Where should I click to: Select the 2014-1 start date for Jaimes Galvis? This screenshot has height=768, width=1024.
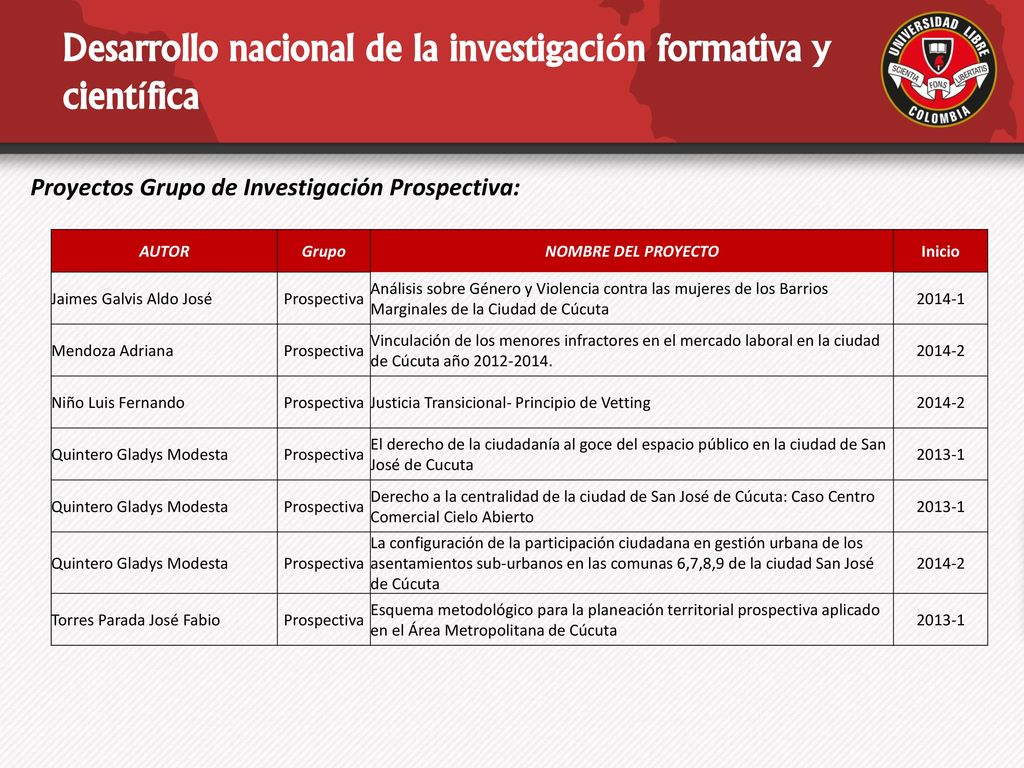940,298
